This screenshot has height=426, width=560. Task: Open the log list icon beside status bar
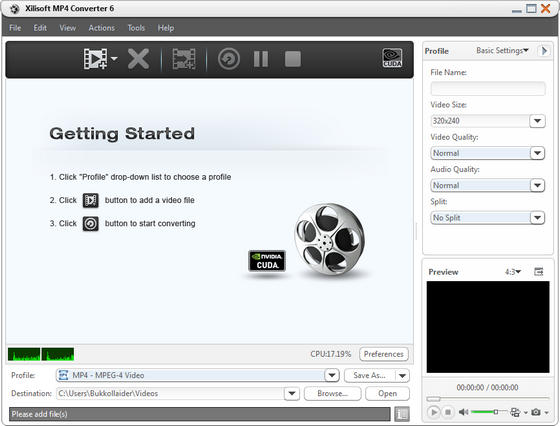(x=402, y=414)
